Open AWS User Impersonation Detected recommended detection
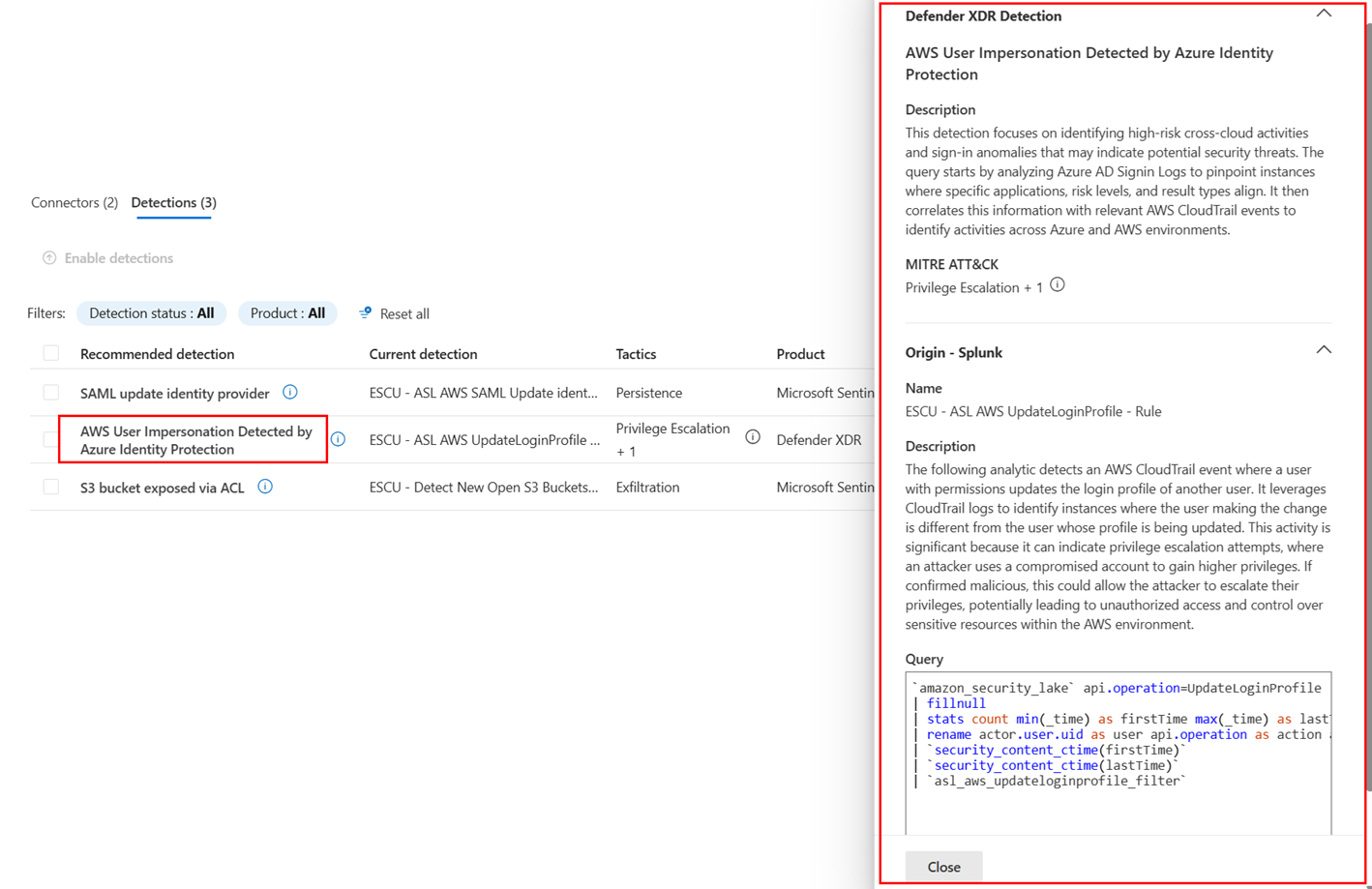 (196, 440)
